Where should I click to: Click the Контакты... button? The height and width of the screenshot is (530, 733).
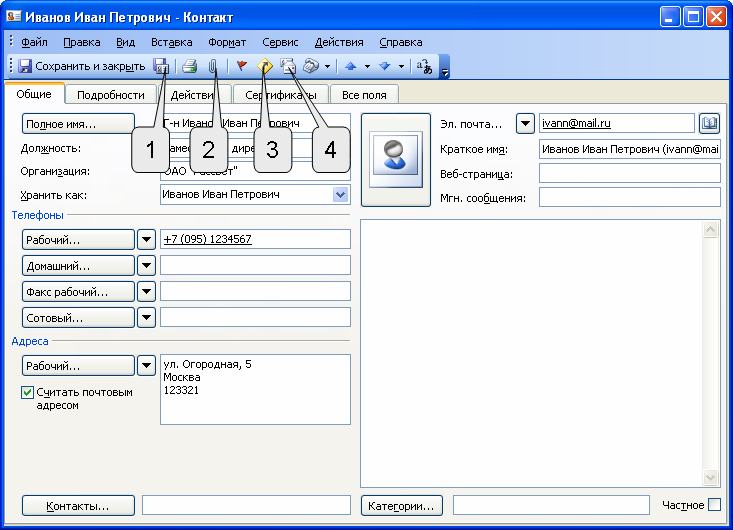pyautogui.click(x=78, y=506)
